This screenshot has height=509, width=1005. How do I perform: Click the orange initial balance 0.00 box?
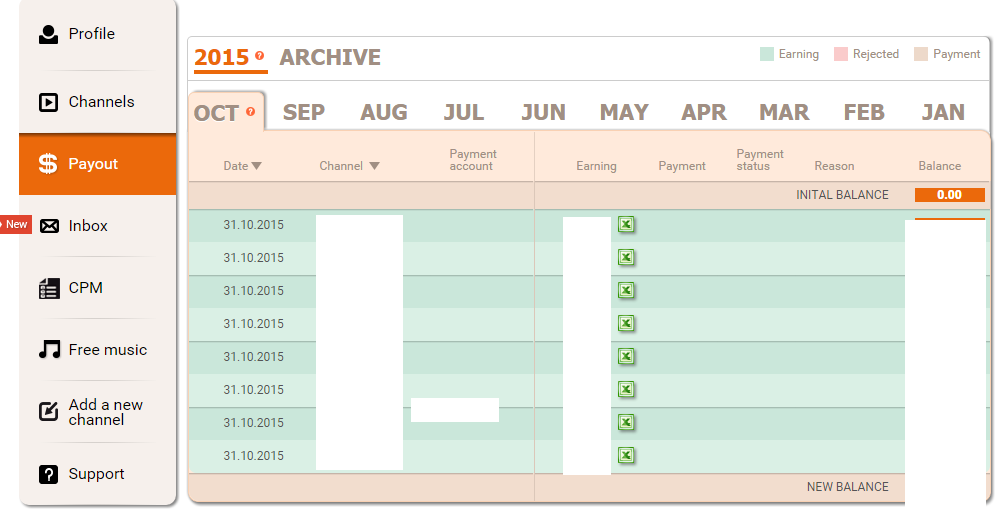pos(949,195)
